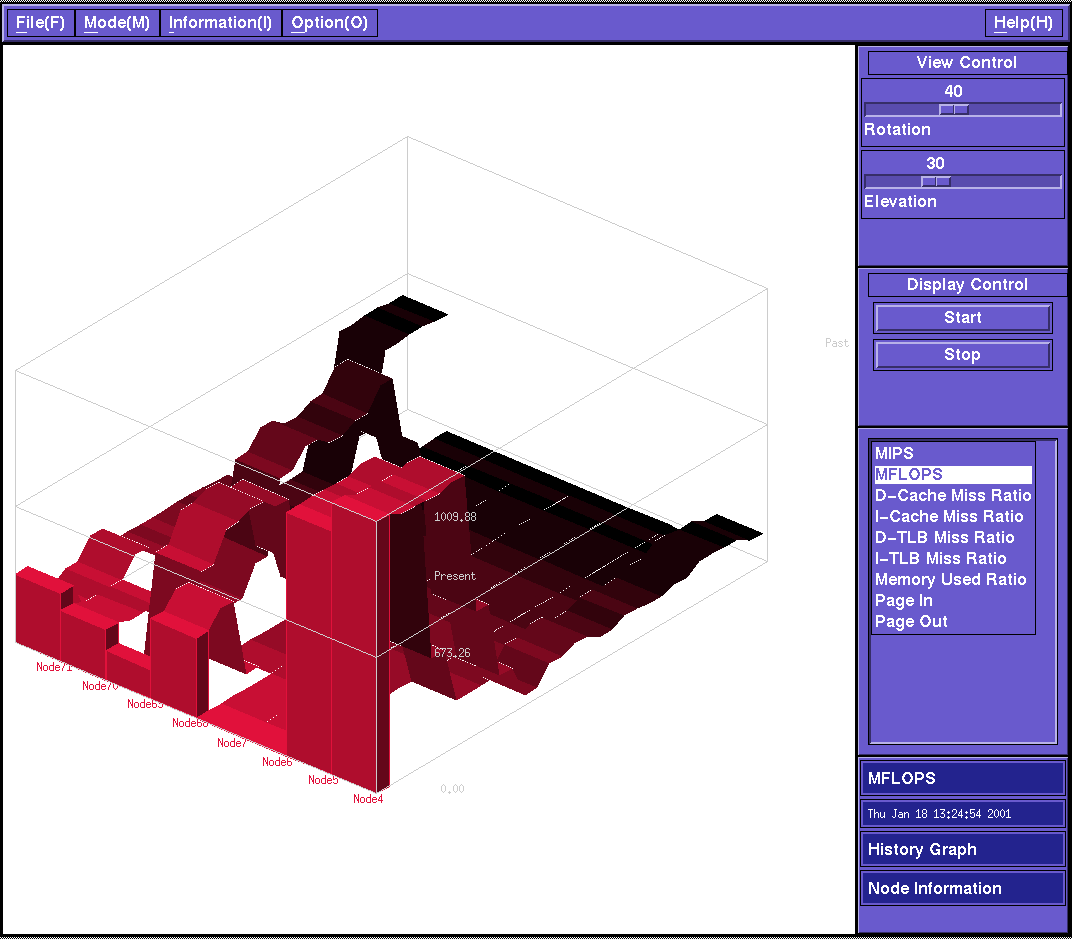Open the Node Information panel

(x=962, y=889)
